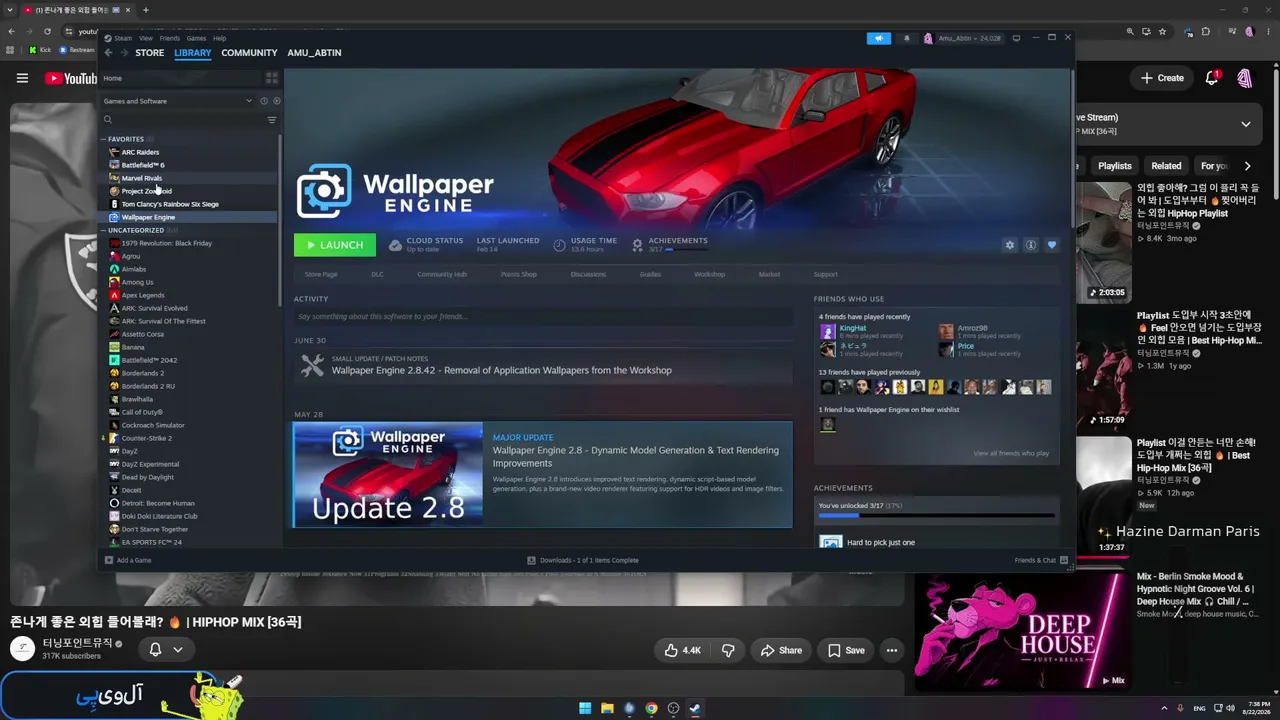Select the Tom Clancy's Rainbow Six Siege icon
1280x720 pixels.
point(114,204)
